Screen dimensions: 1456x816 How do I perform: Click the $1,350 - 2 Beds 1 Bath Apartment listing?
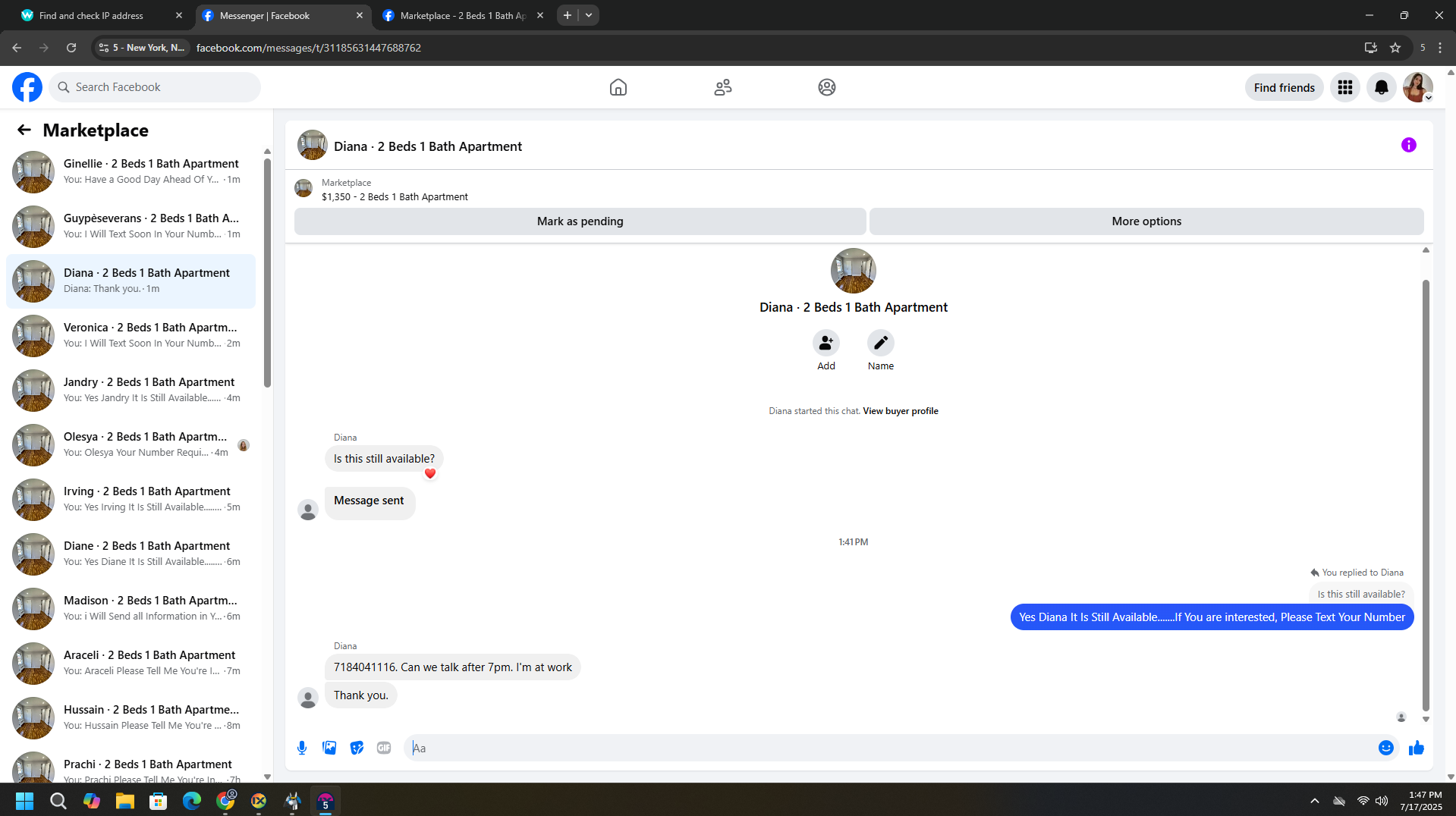tap(395, 197)
